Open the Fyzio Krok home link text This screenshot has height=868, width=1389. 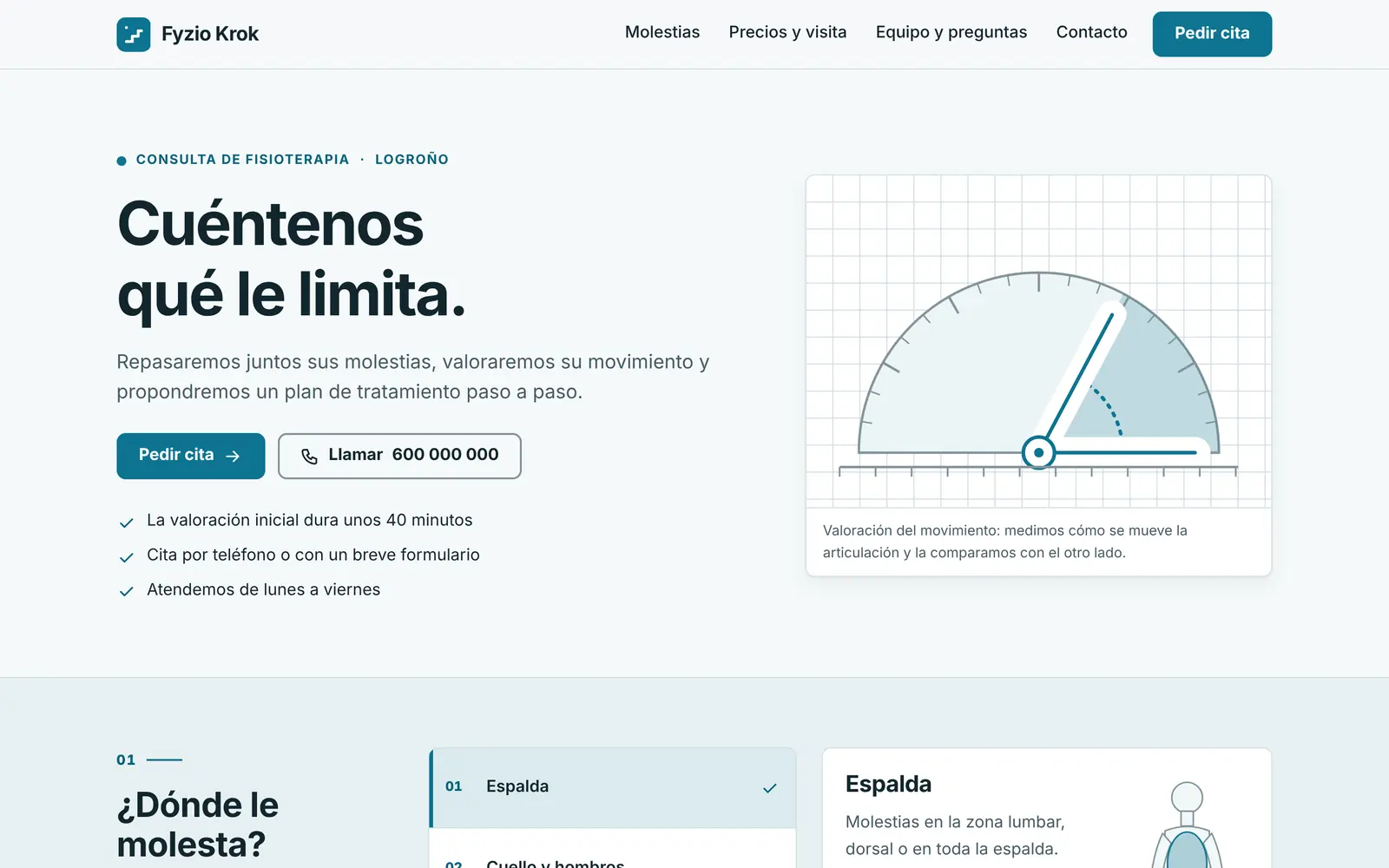[x=210, y=34]
